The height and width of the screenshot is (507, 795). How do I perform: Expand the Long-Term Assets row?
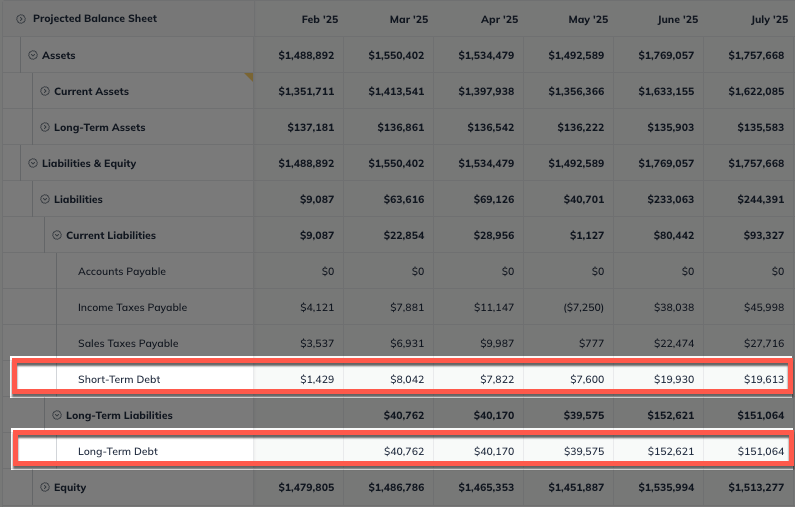tap(45, 127)
